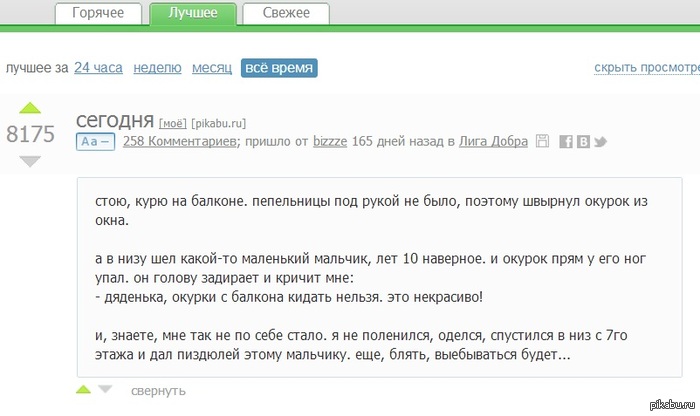Collapse the post via 'свернуть'
Image resolution: width=700 pixels, height=416 pixels.
click(158, 390)
